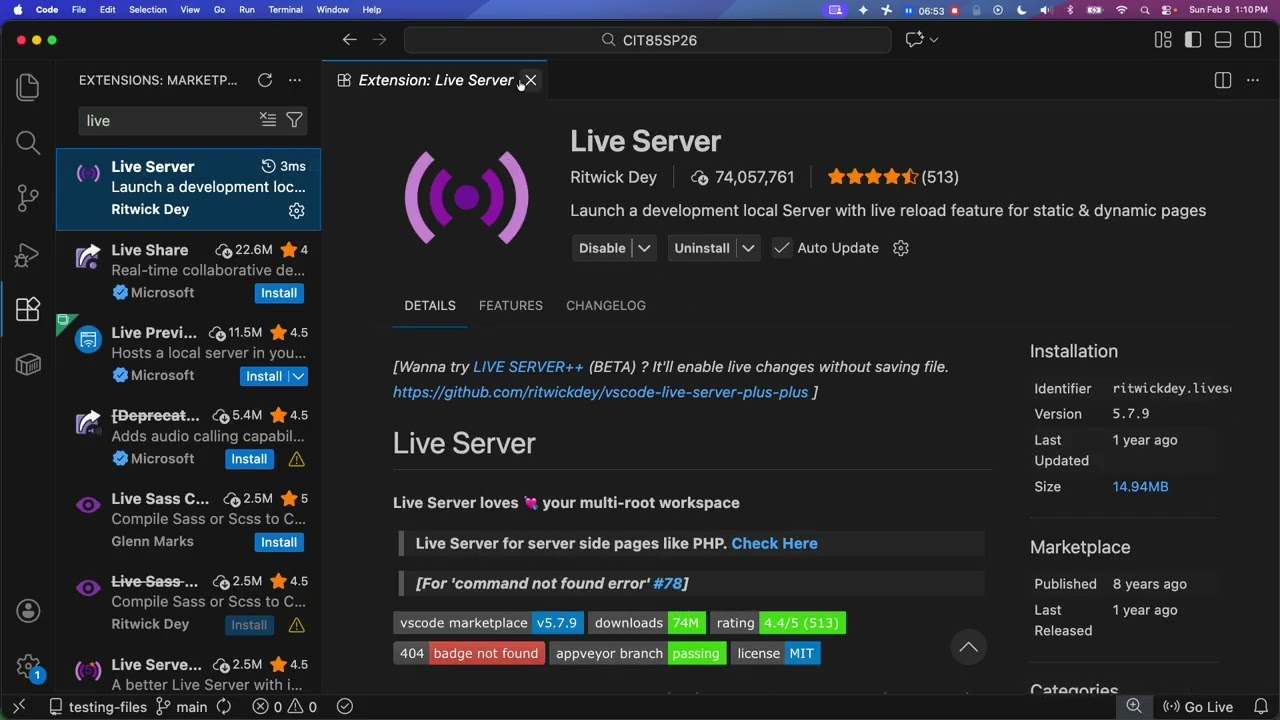The image size is (1280, 720).
Task: Toggle the Auto Update checkbox
Action: (x=782, y=248)
